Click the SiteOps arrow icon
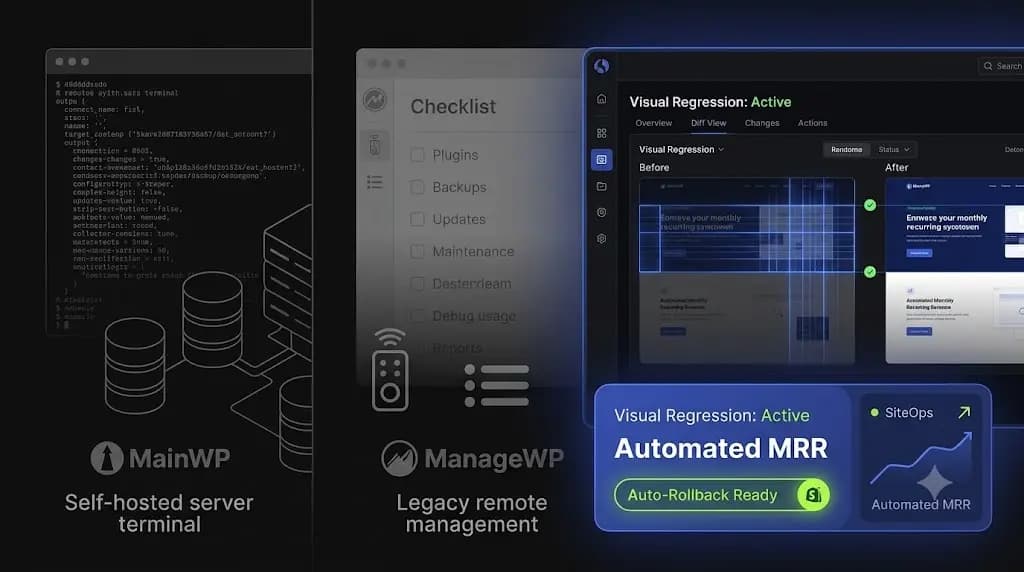Viewport: 1024px width, 572px height. pos(964,413)
